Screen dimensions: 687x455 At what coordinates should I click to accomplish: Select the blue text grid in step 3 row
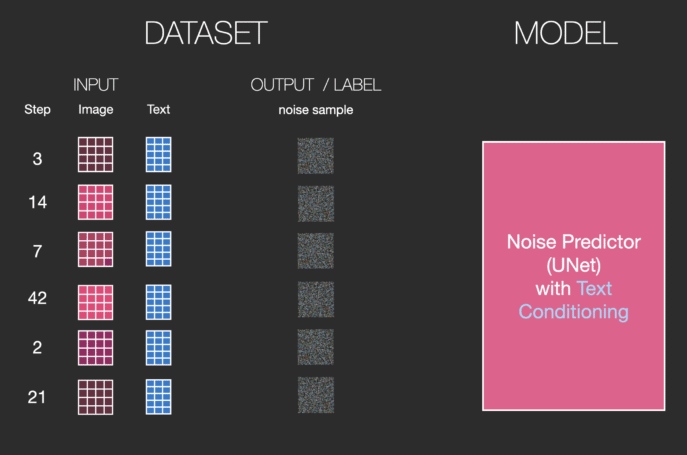pyautogui.click(x=159, y=154)
